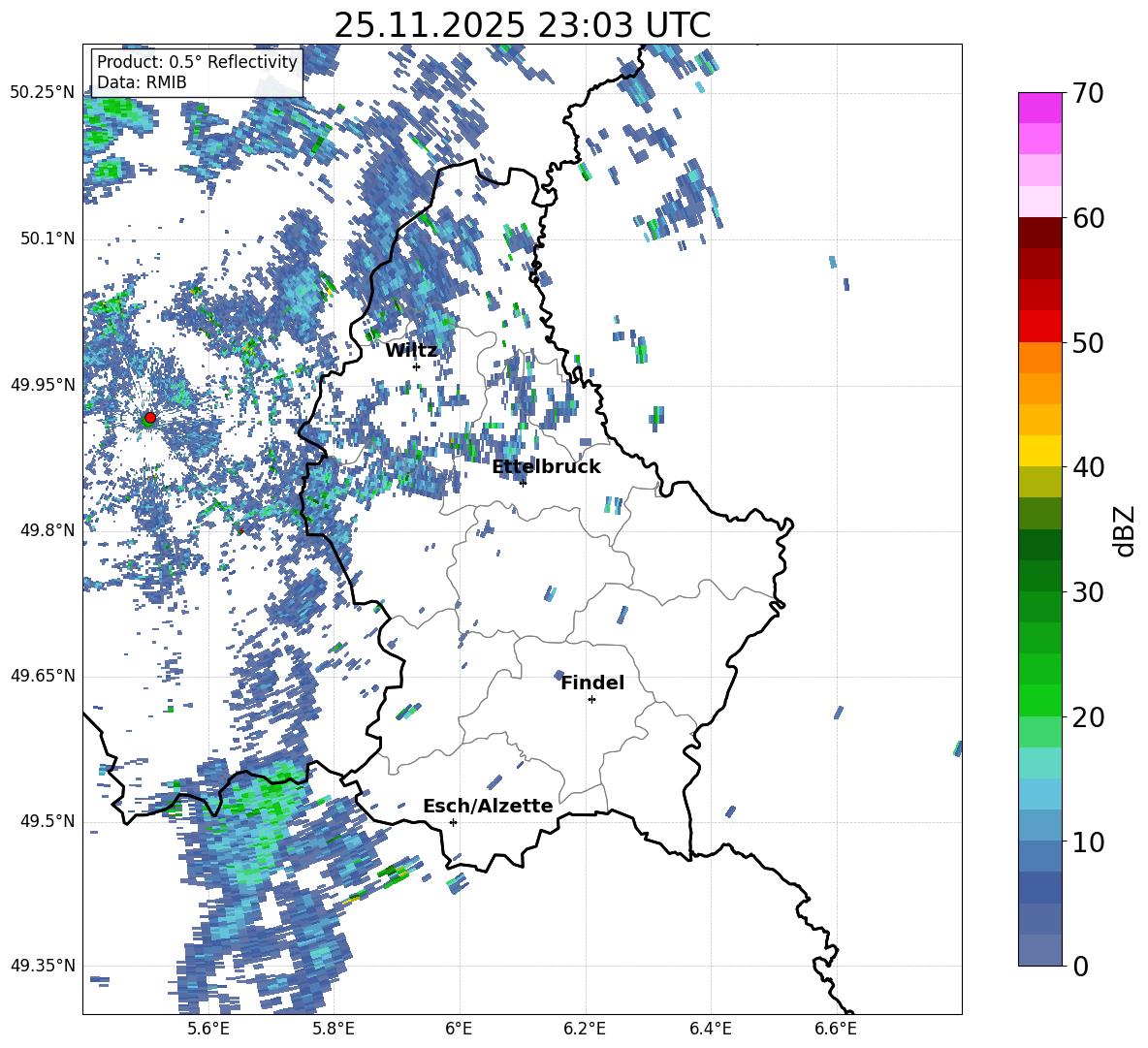Pick the orange swatch just below 50 dBZ
This screenshot has width=1148, height=1048.
click(x=1039, y=357)
